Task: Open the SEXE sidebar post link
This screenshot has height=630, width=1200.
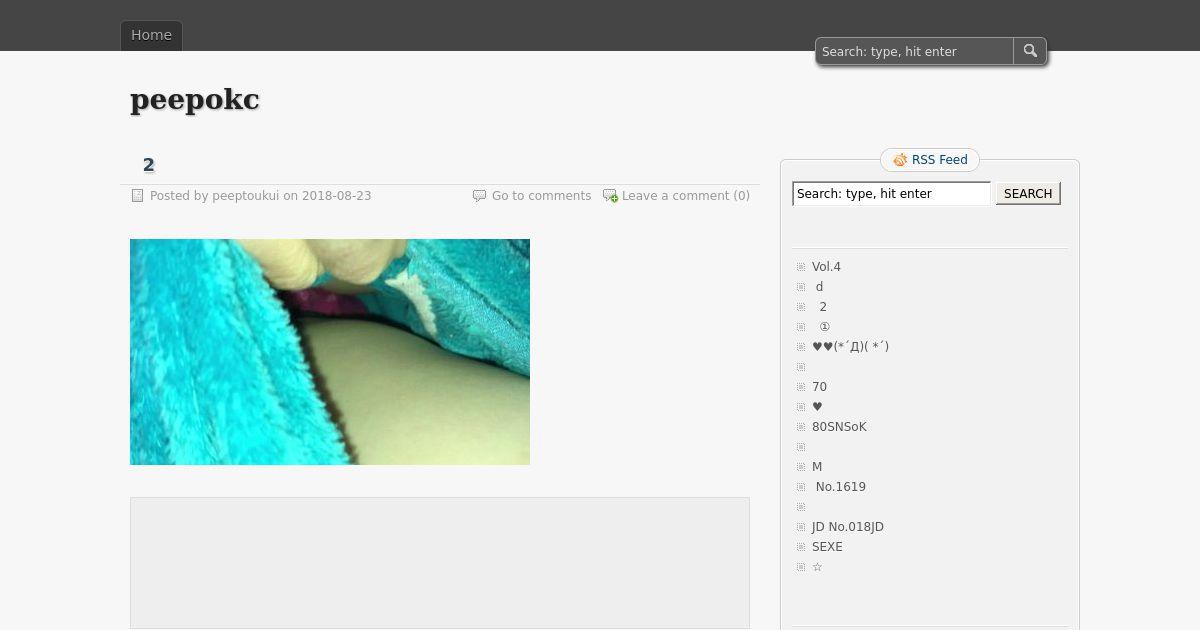Action: point(827,547)
